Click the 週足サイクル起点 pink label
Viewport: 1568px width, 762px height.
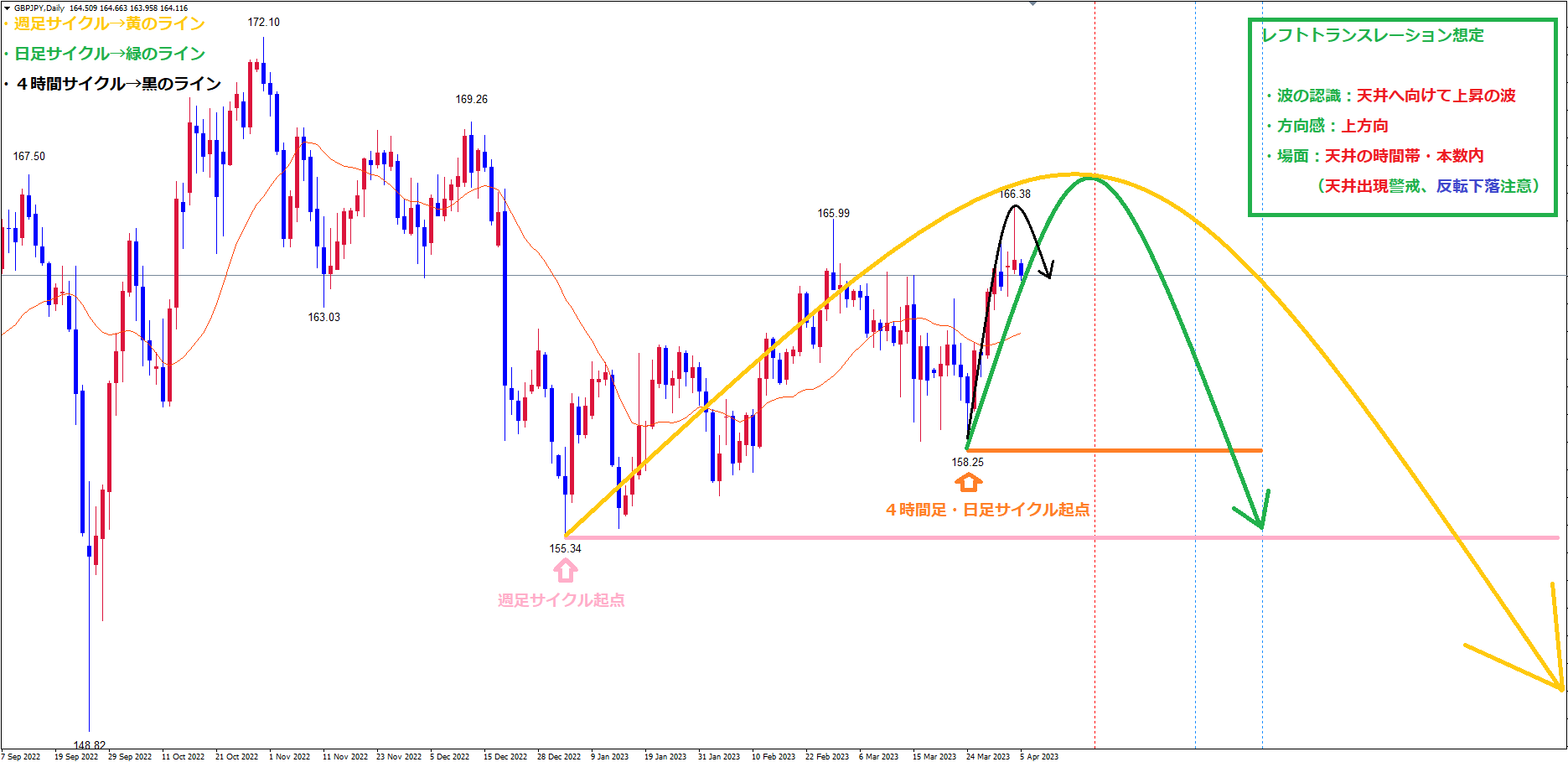click(x=561, y=600)
